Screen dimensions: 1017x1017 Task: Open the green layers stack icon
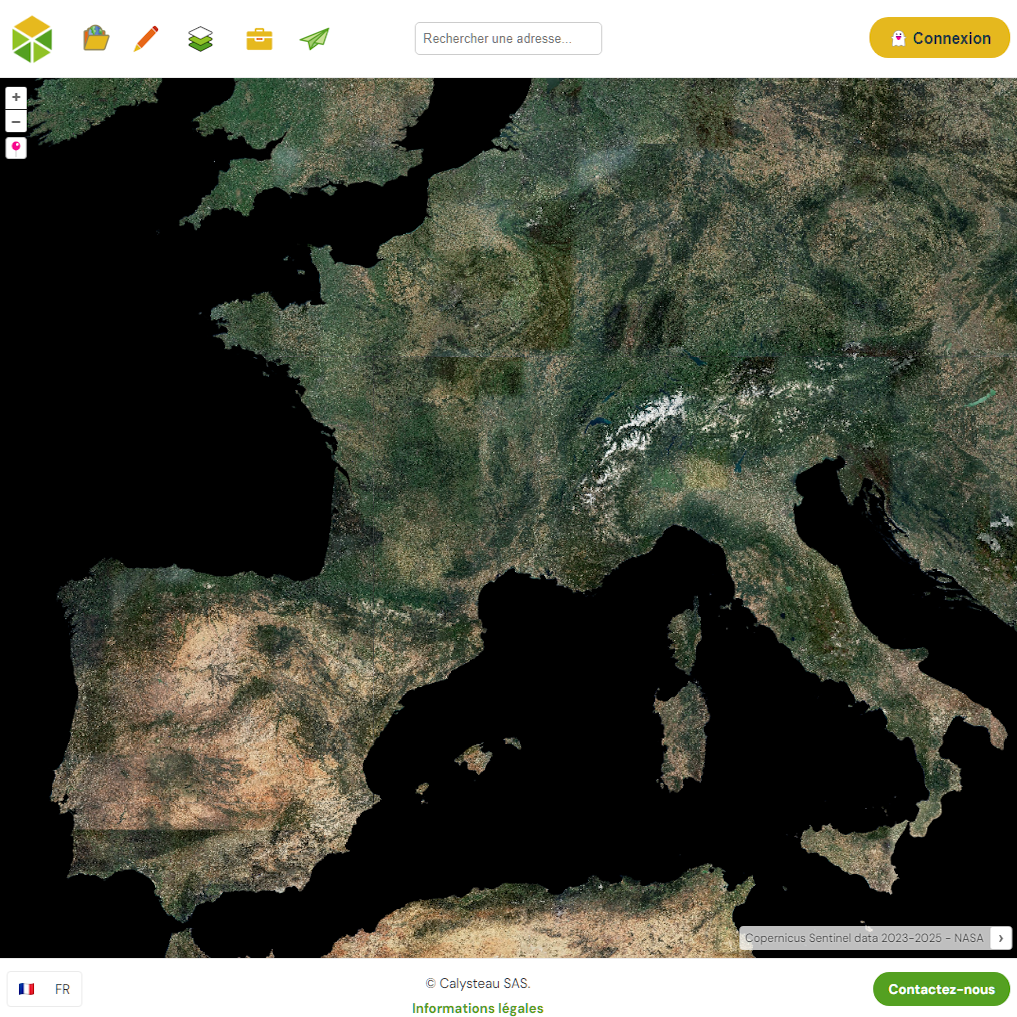click(x=200, y=39)
